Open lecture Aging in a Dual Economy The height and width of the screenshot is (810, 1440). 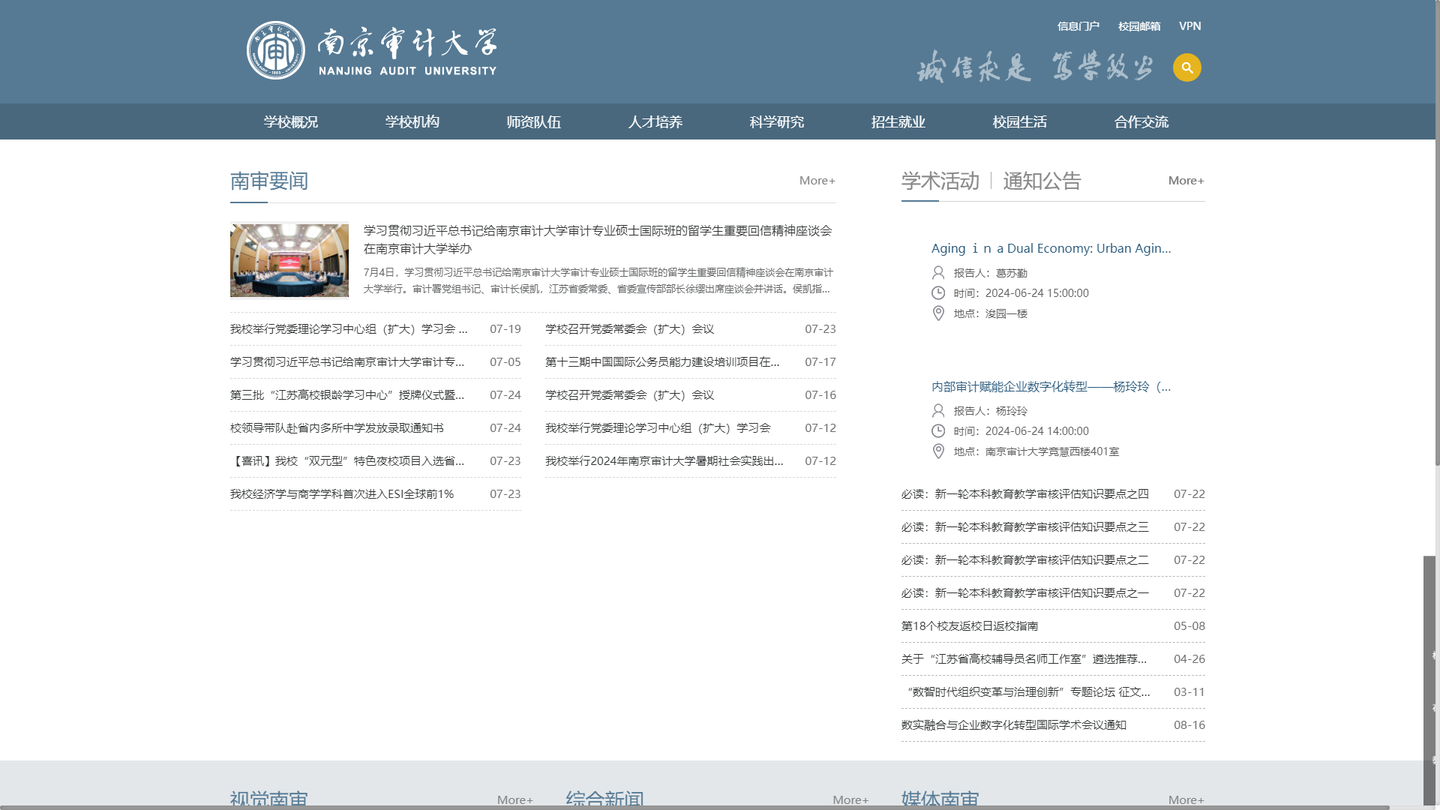1051,248
